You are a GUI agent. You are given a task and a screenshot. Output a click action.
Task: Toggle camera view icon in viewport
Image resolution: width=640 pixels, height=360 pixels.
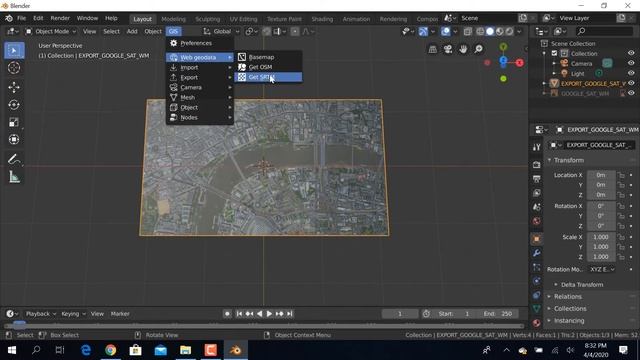(448, 49)
